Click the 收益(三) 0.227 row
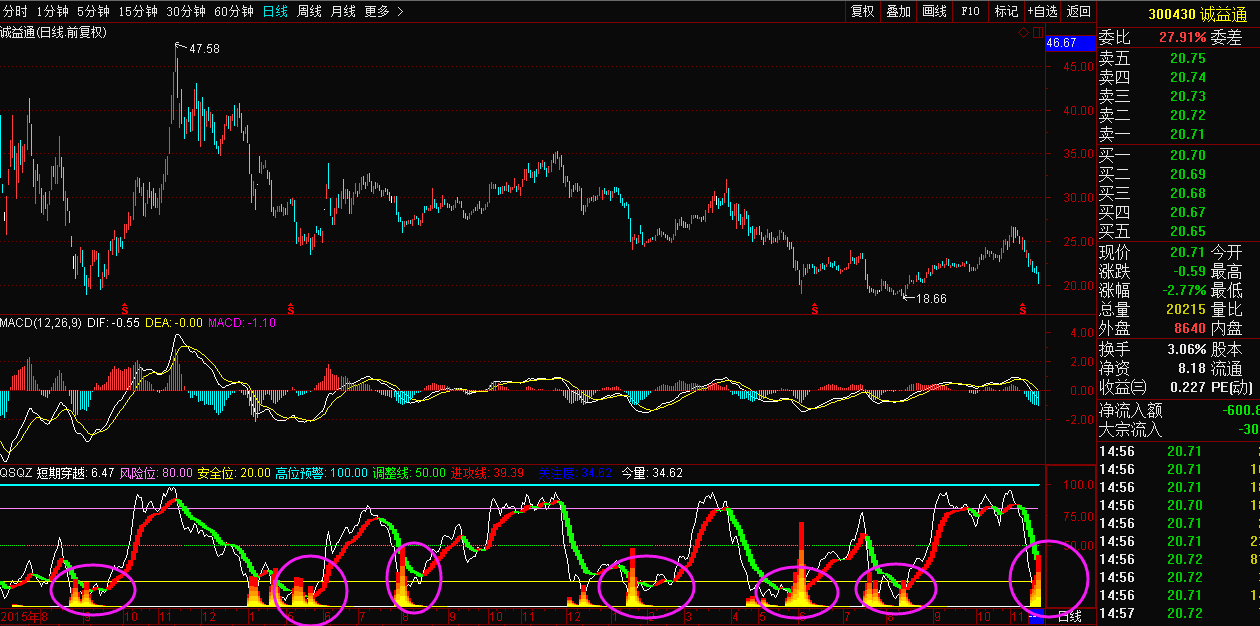This screenshot has height=626, width=1260. [1179, 387]
